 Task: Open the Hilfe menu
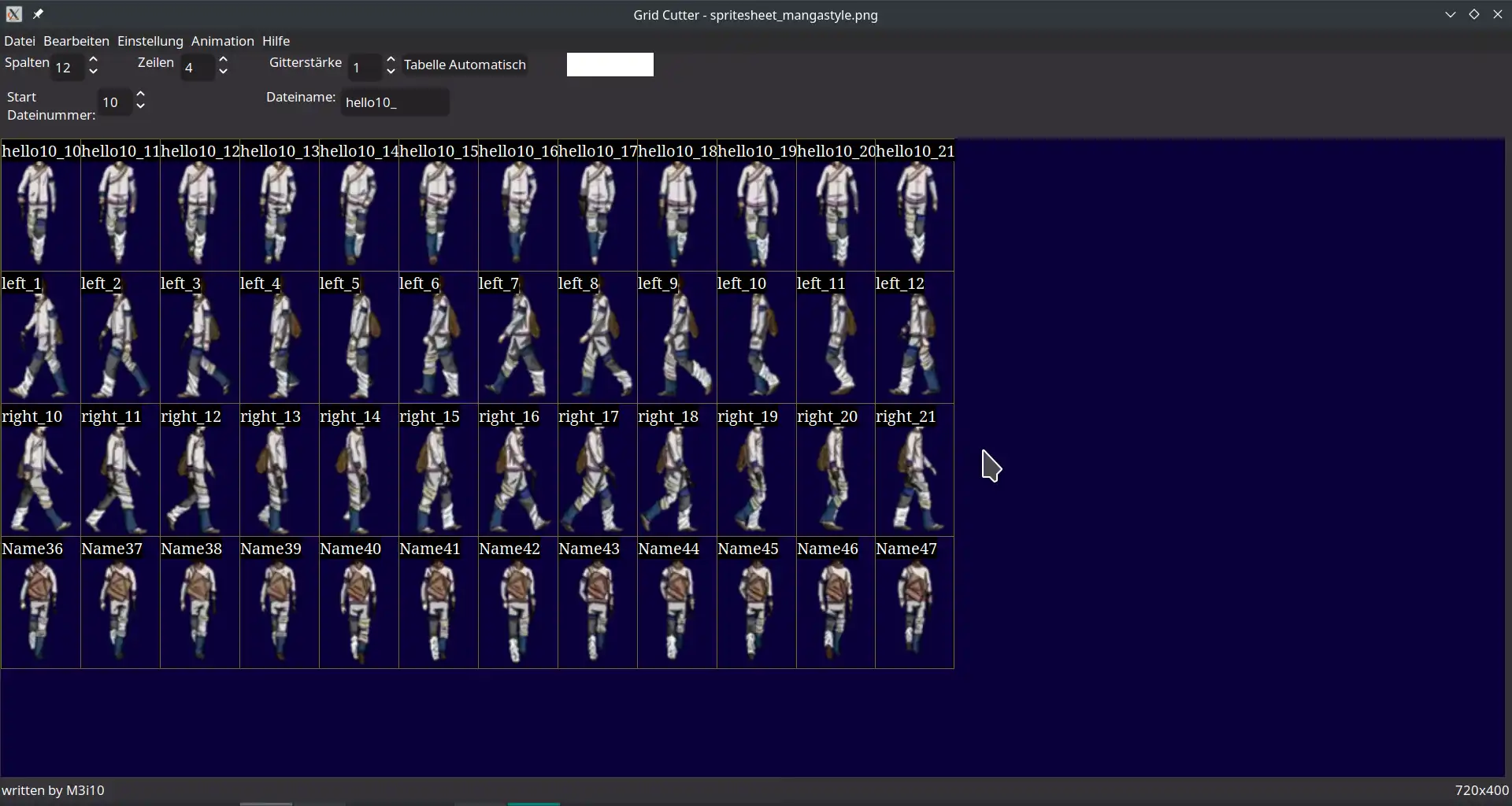276,41
